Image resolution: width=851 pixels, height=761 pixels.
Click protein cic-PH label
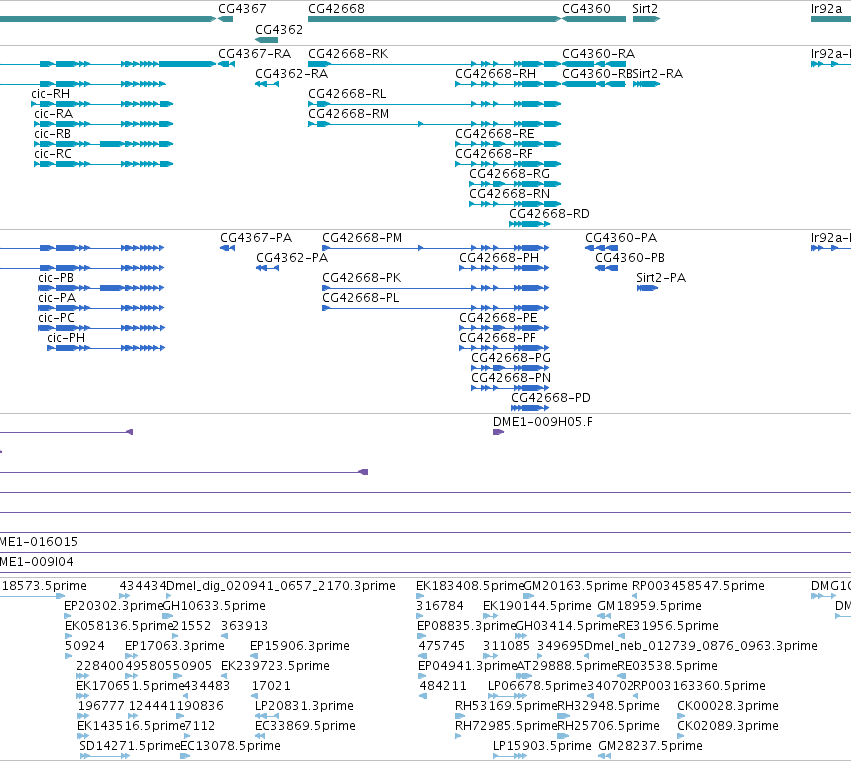point(66,338)
